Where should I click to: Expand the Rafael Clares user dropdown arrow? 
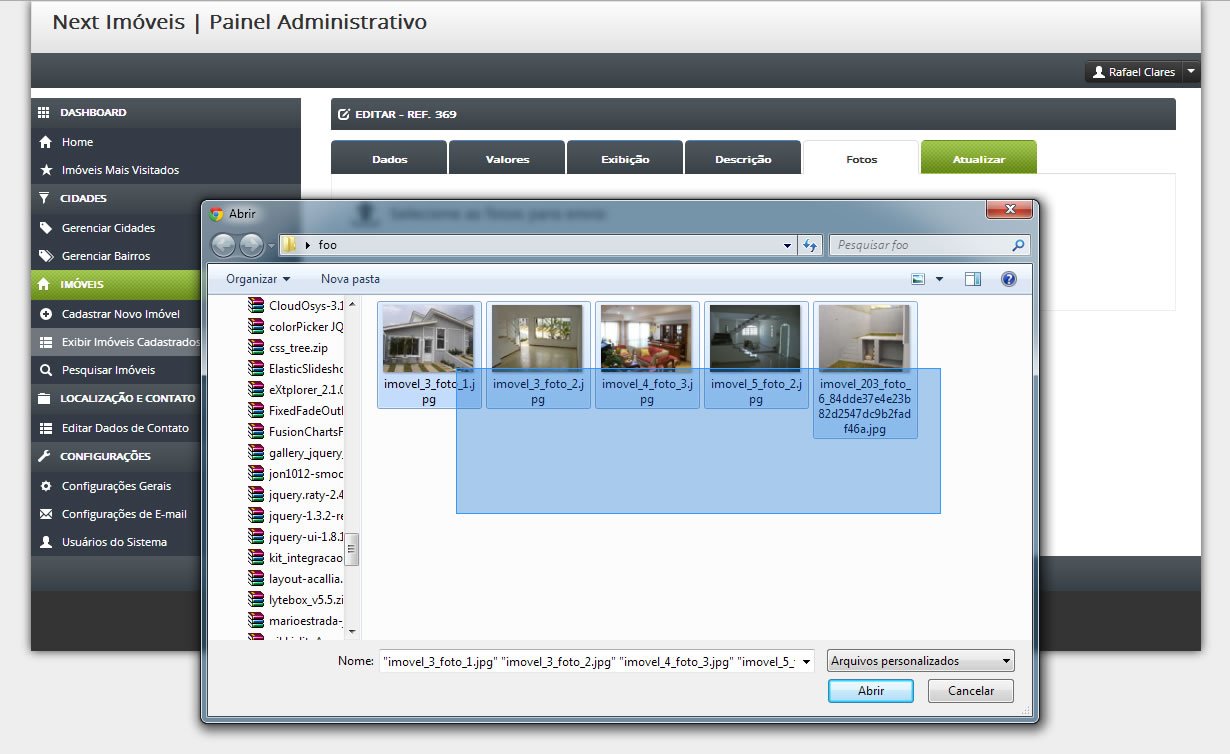[x=1190, y=72]
